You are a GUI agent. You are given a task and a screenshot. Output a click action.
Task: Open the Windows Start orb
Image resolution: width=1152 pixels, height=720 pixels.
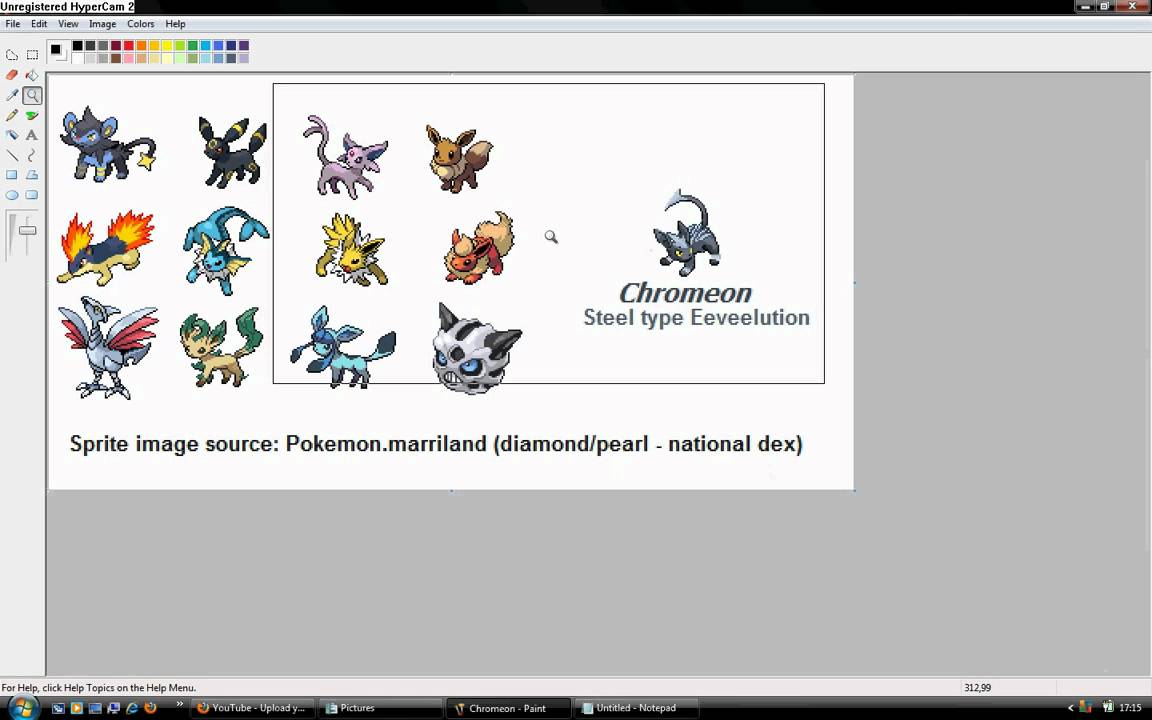[x=23, y=708]
